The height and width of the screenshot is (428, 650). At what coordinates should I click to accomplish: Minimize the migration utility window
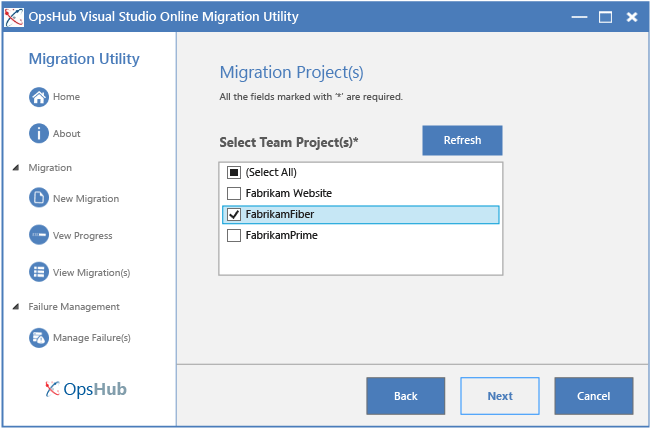tap(579, 17)
